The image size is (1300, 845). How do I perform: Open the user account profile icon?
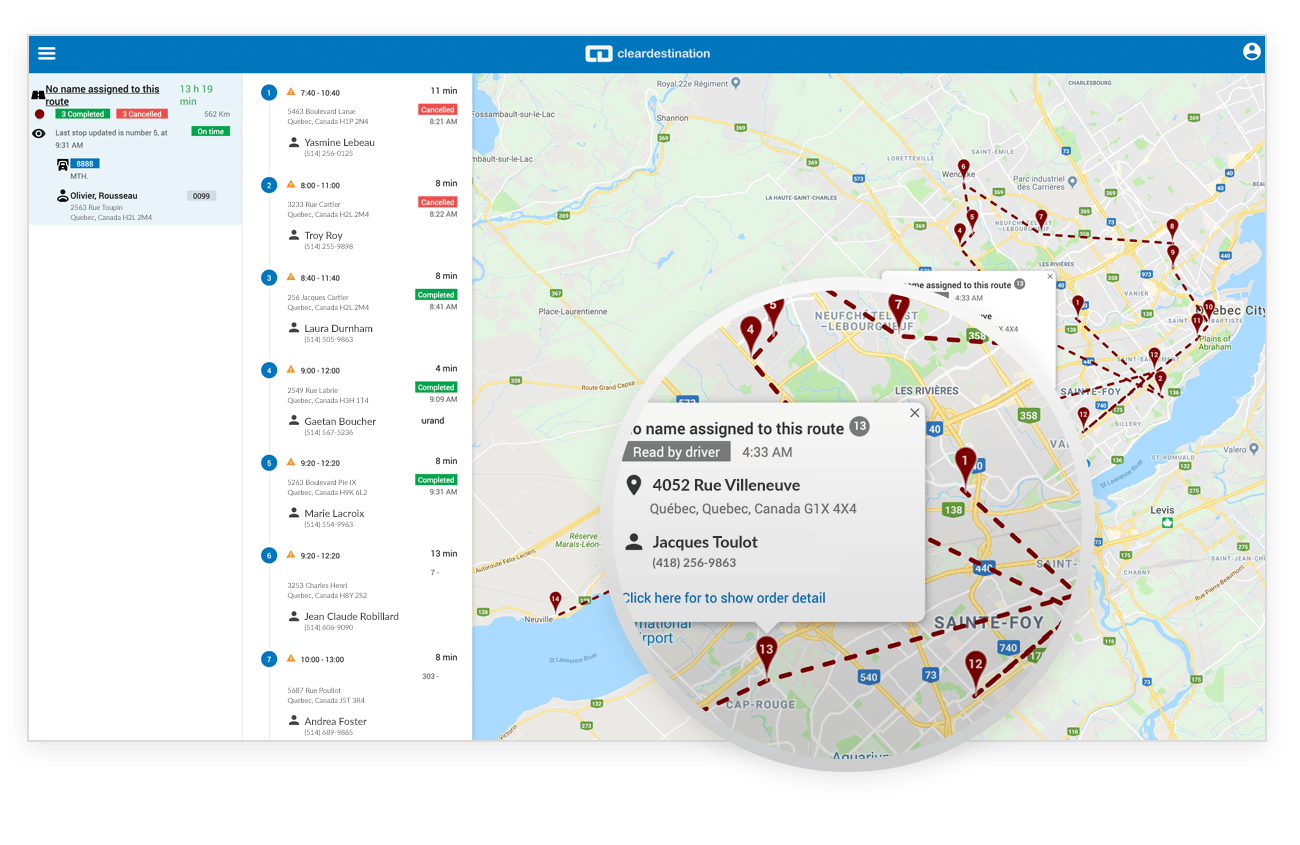point(1251,52)
